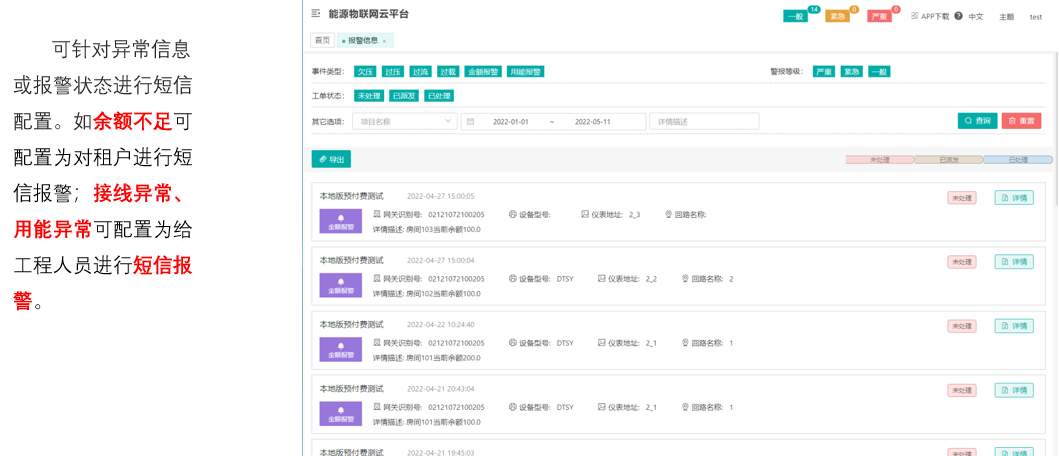
Task: Click the 查询 search button
Action: pos(977,121)
